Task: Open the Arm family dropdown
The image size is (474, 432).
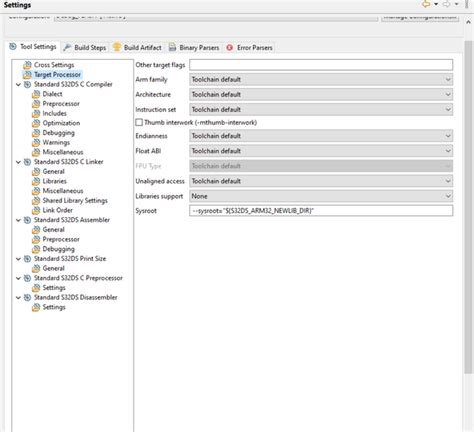Action: coord(321,80)
